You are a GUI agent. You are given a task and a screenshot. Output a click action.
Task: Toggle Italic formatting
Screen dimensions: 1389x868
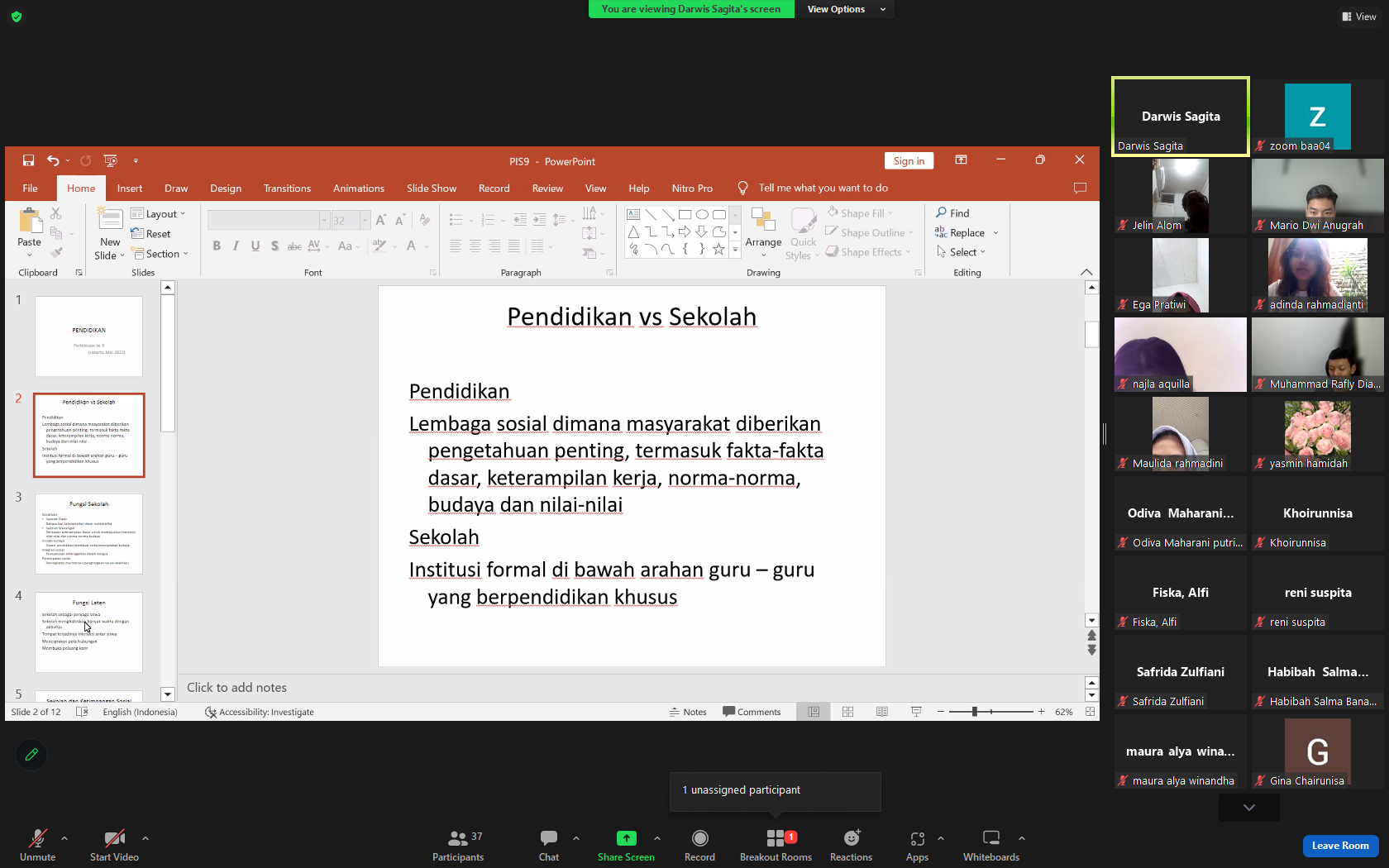click(236, 246)
